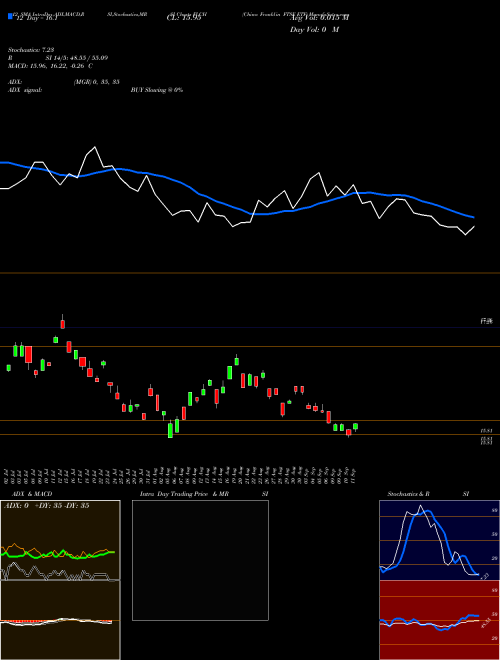Click the 'BUY Slowing @ 0%' signal text
Screen dimensions: 500x660
click(x=157, y=90)
